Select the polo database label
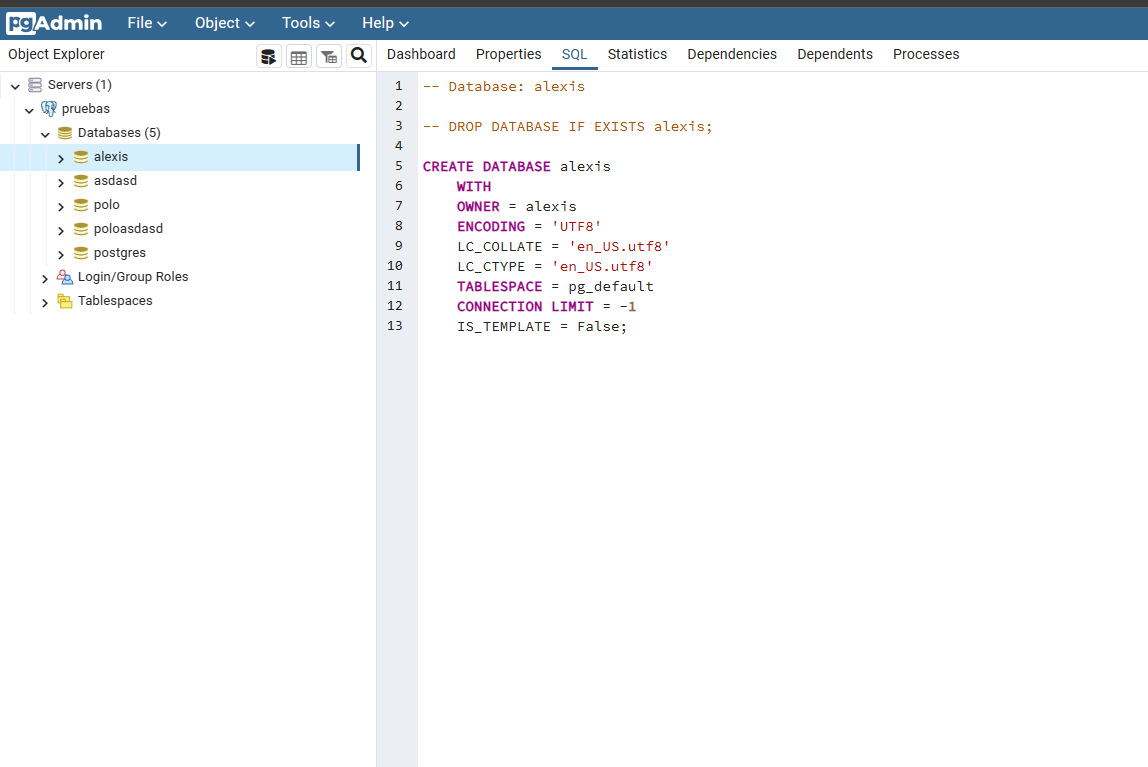1148x767 pixels. point(106,205)
